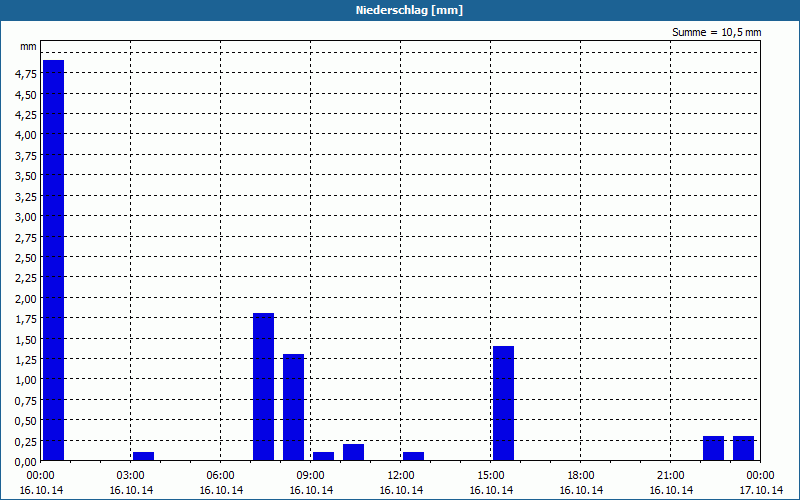Click the "00:00" time label above 17.10.14
This screenshot has width=800, height=500.
point(760,476)
